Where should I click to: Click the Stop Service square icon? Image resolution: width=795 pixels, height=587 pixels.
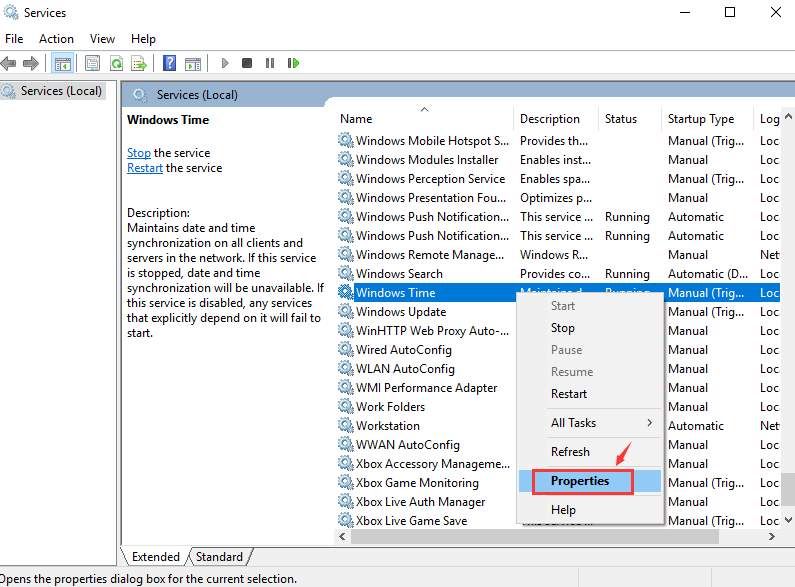(x=247, y=63)
